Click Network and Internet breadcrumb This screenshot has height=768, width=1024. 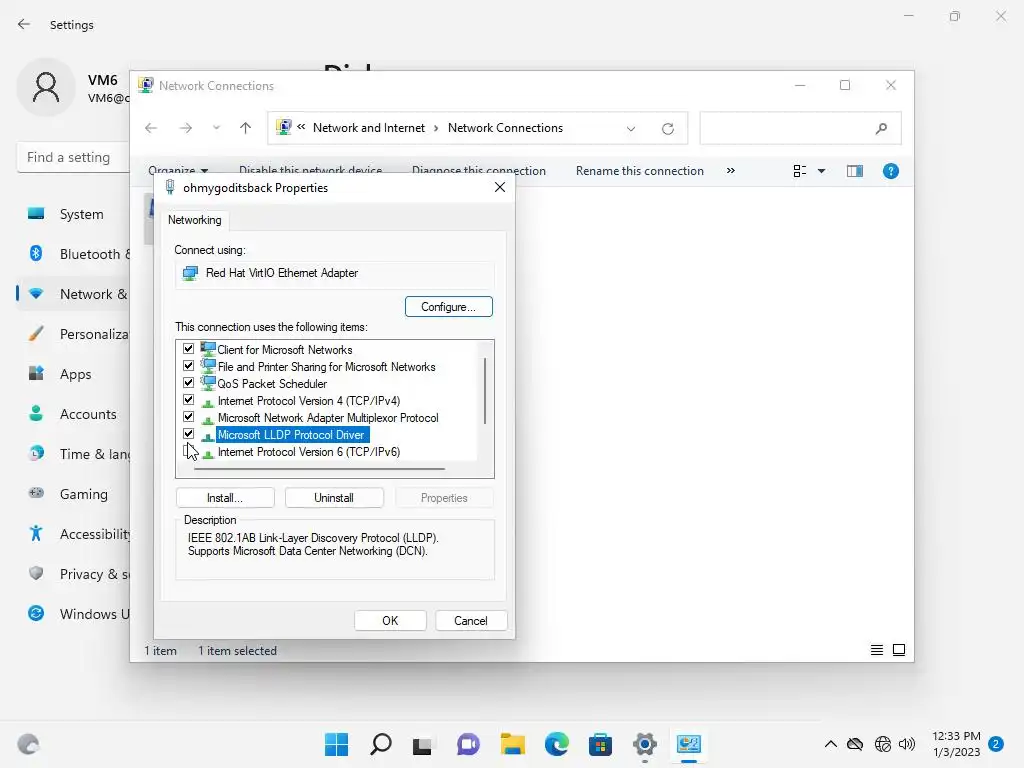(369, 128)
